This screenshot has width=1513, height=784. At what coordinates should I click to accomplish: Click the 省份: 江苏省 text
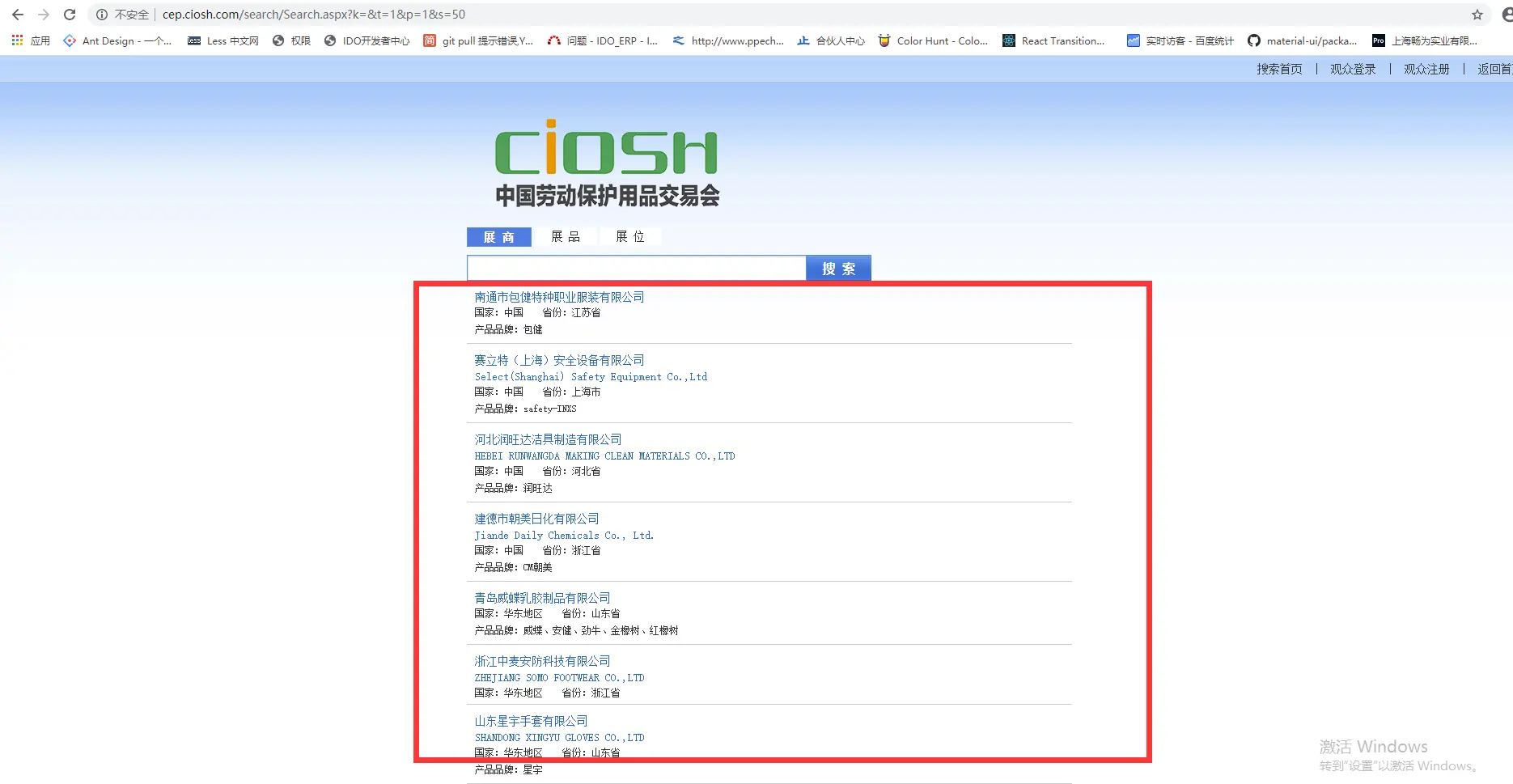coord(571,312)
